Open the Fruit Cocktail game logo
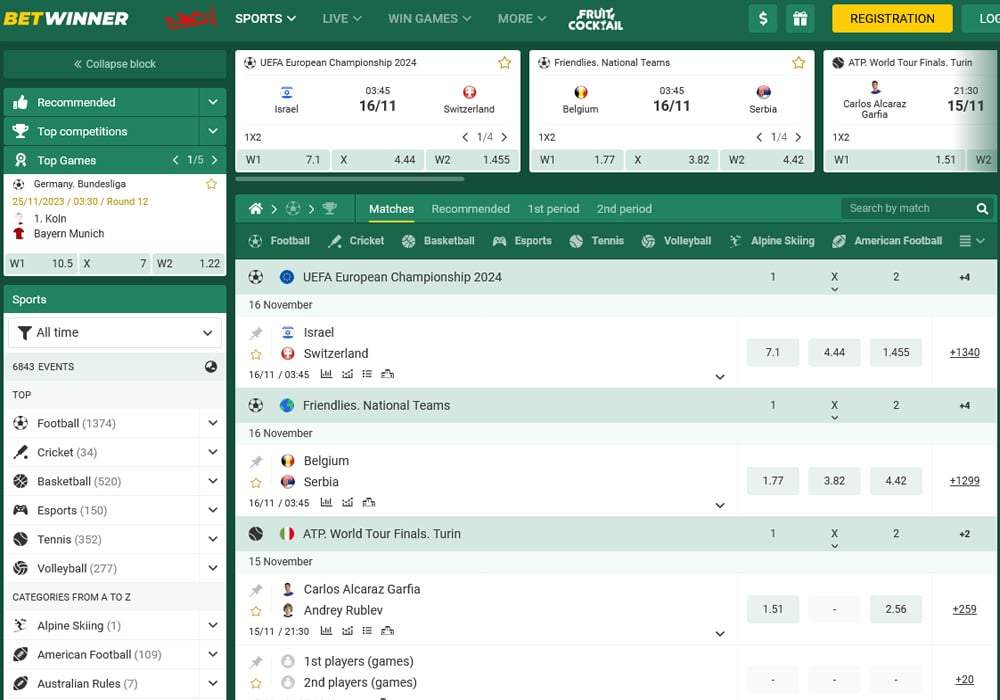 tap(595, 19)
